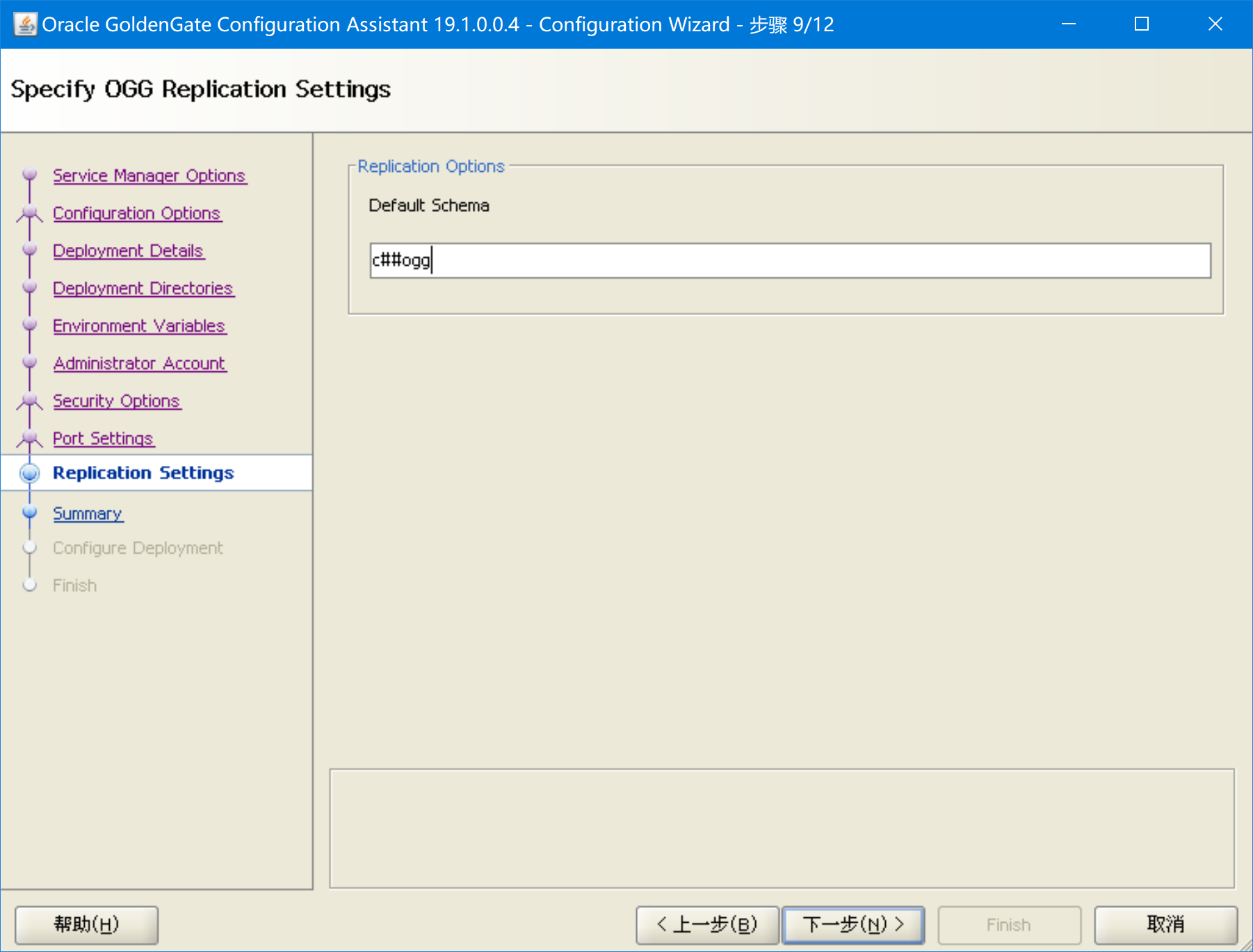The height and width of the screenshot is (952, 1253).
Task: Proceed with 下一步(N) button
Action: point(853,925)
